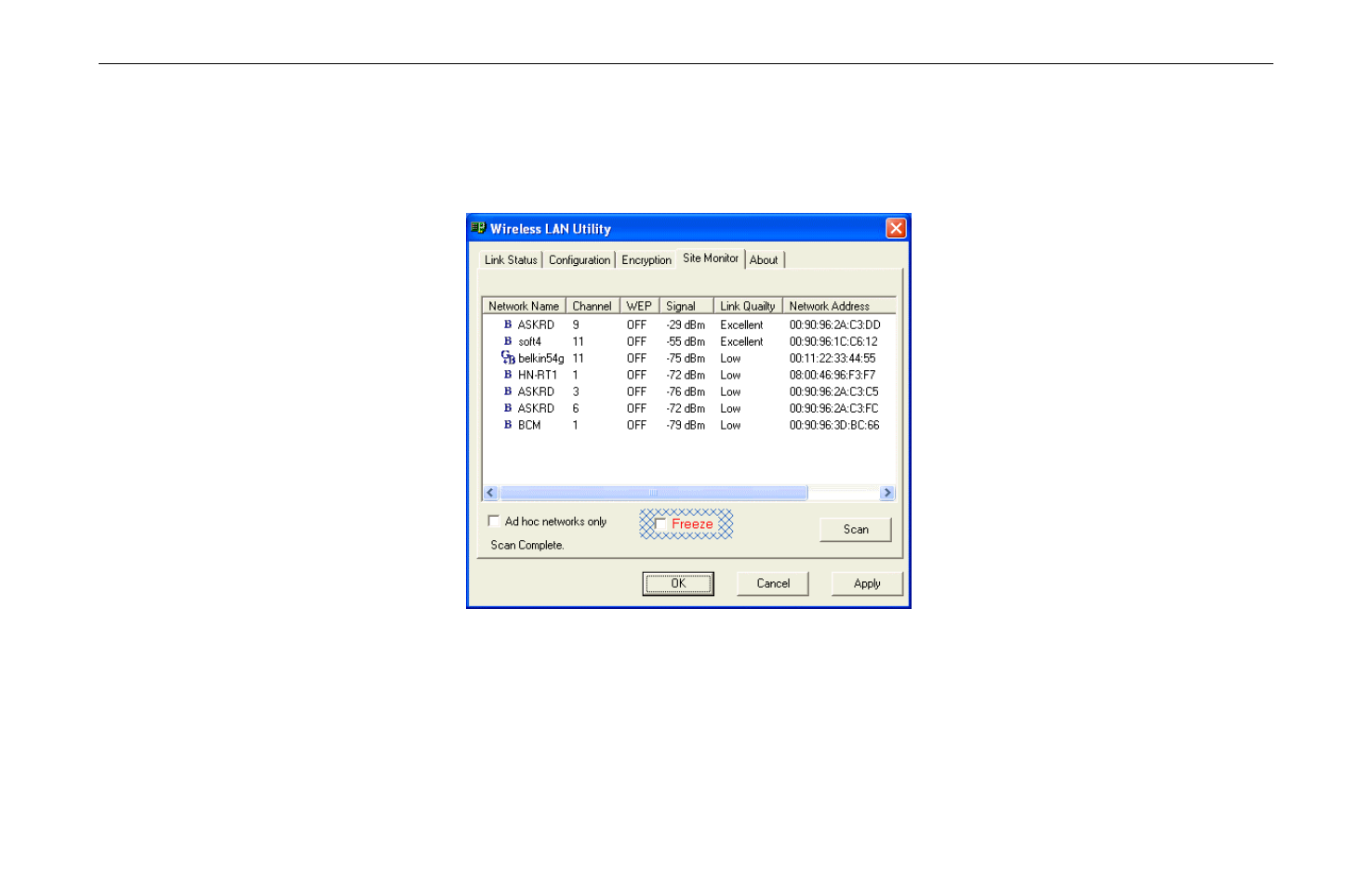Click the B icon beside HN-RT1

tap(508, 375)
